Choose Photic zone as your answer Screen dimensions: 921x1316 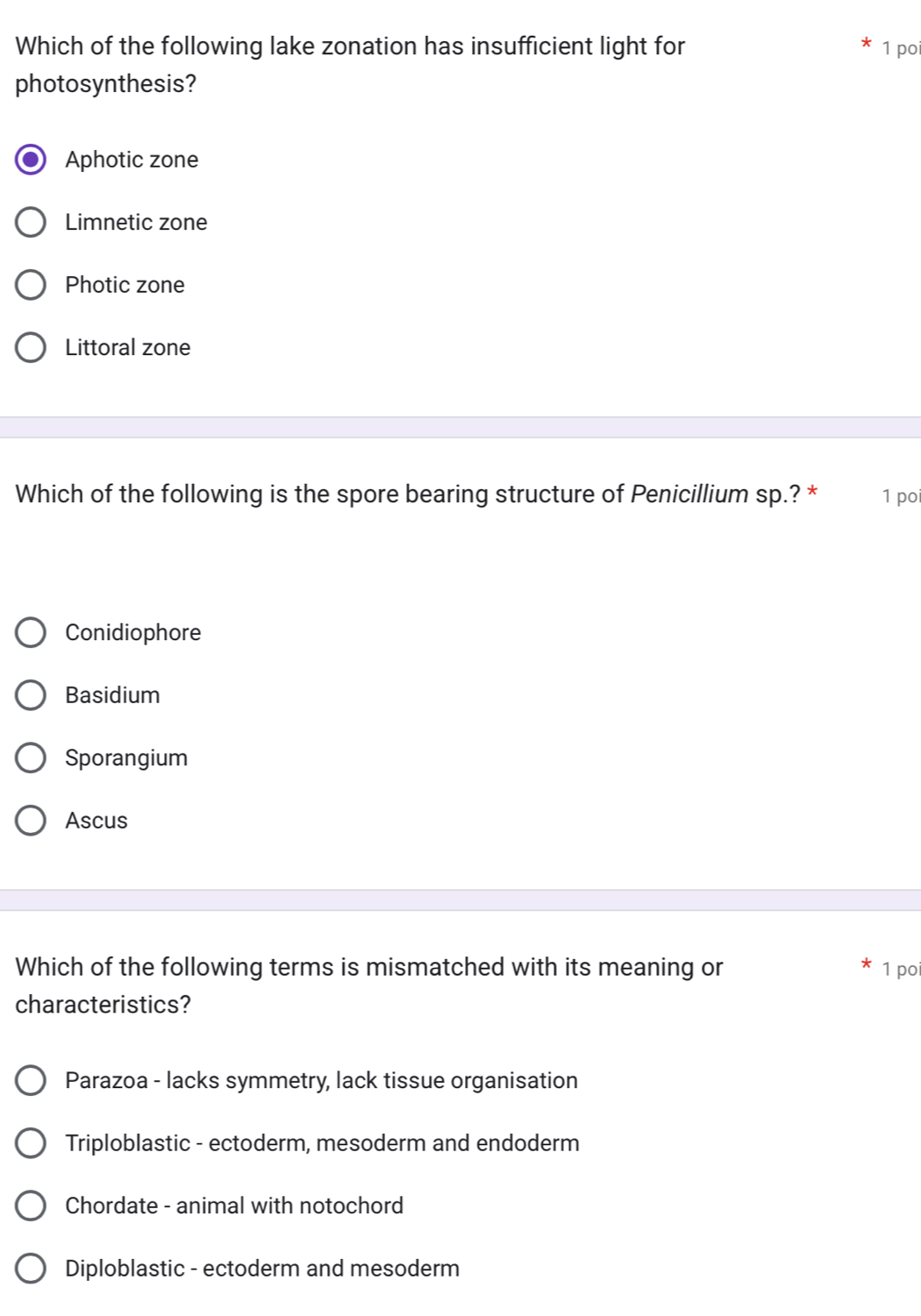(x=31, y=284)
